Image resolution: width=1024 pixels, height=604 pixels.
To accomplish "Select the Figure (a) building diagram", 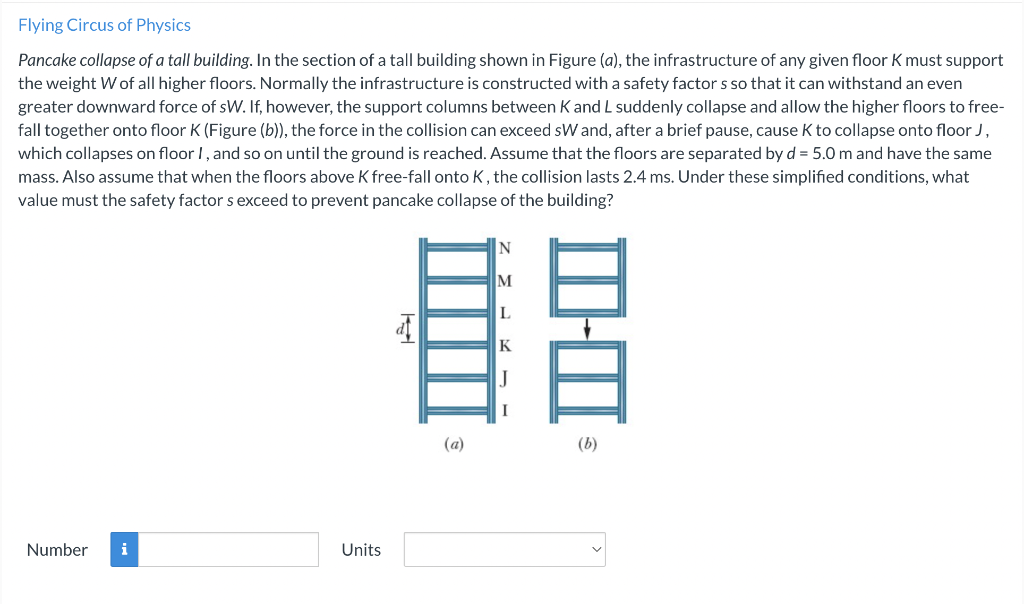I will point(455,328).
